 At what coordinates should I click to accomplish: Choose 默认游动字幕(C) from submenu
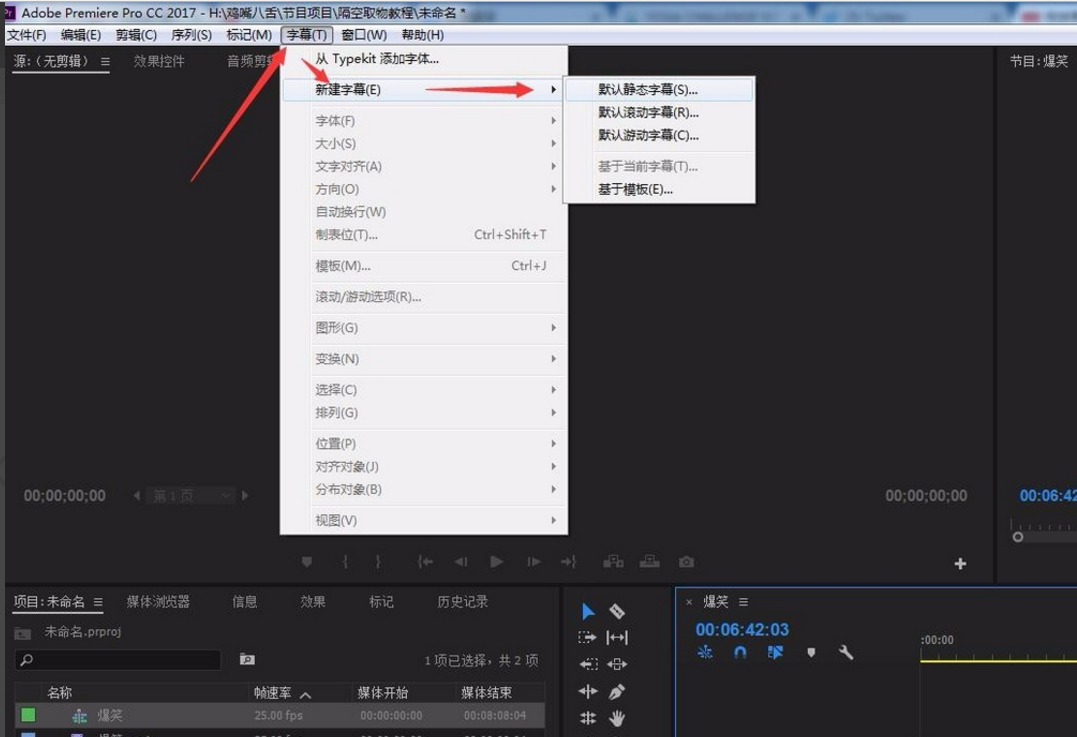[659, 135]
